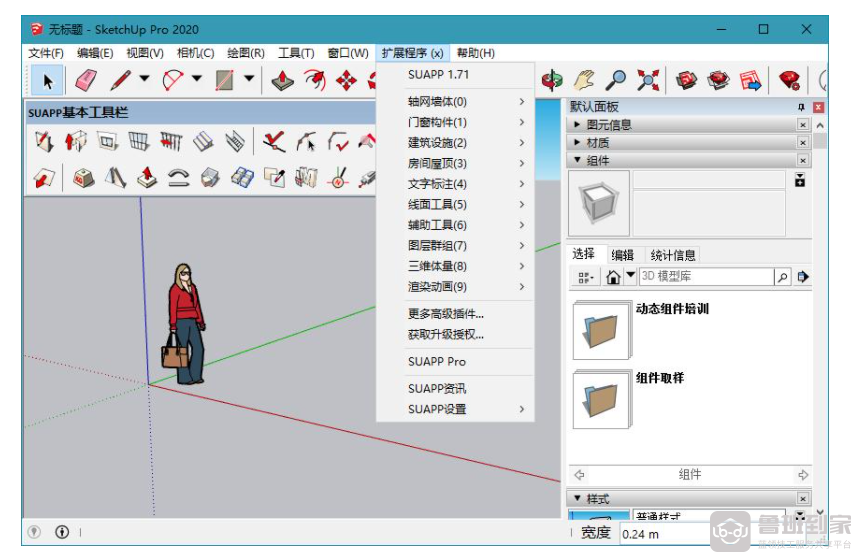Click the SUAPP curved arc extrude icon
Viewport: 856px width, 557px height.
(x=179, y=177)
